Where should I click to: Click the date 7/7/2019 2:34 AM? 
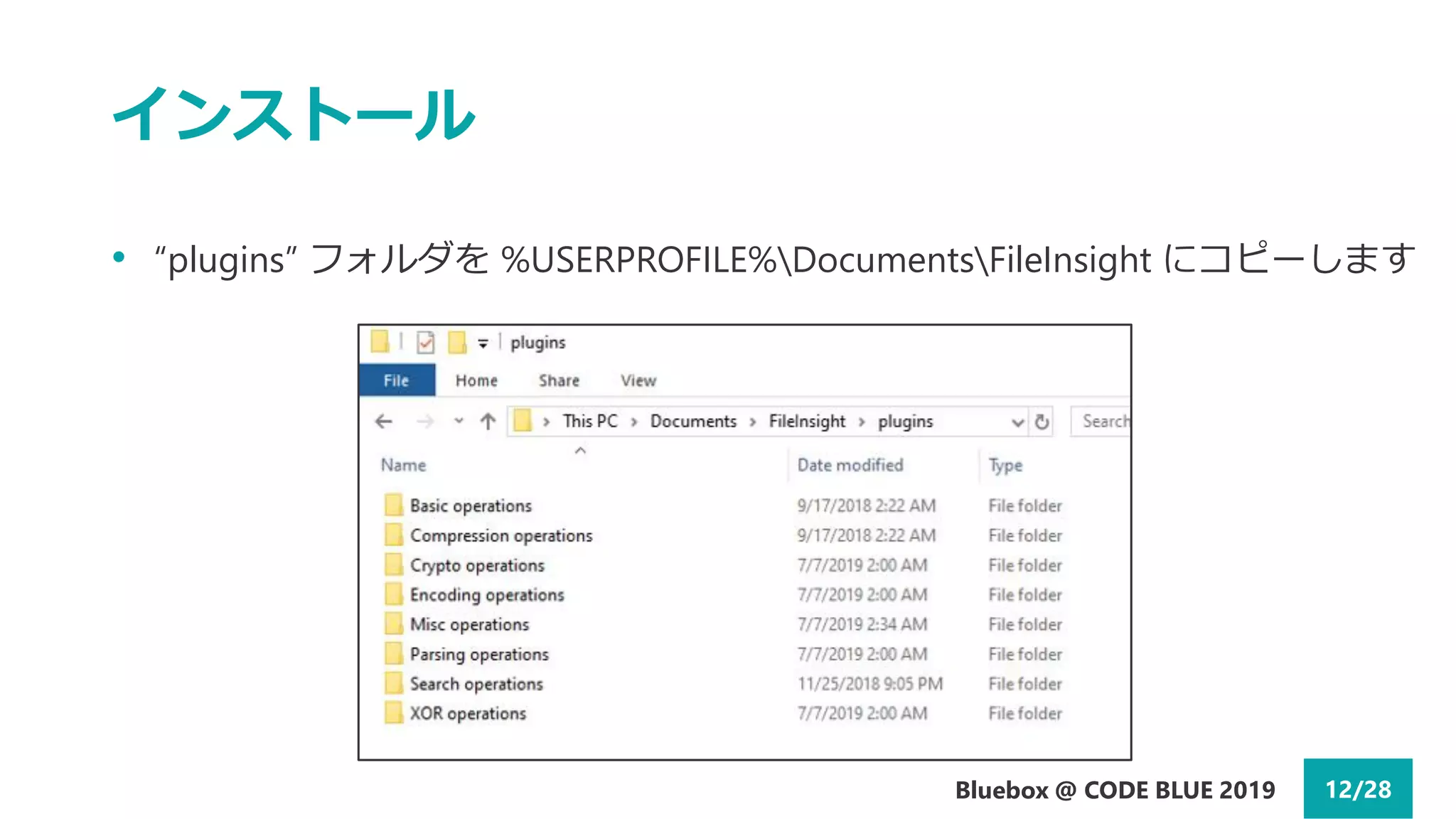[x=862, y=624]
